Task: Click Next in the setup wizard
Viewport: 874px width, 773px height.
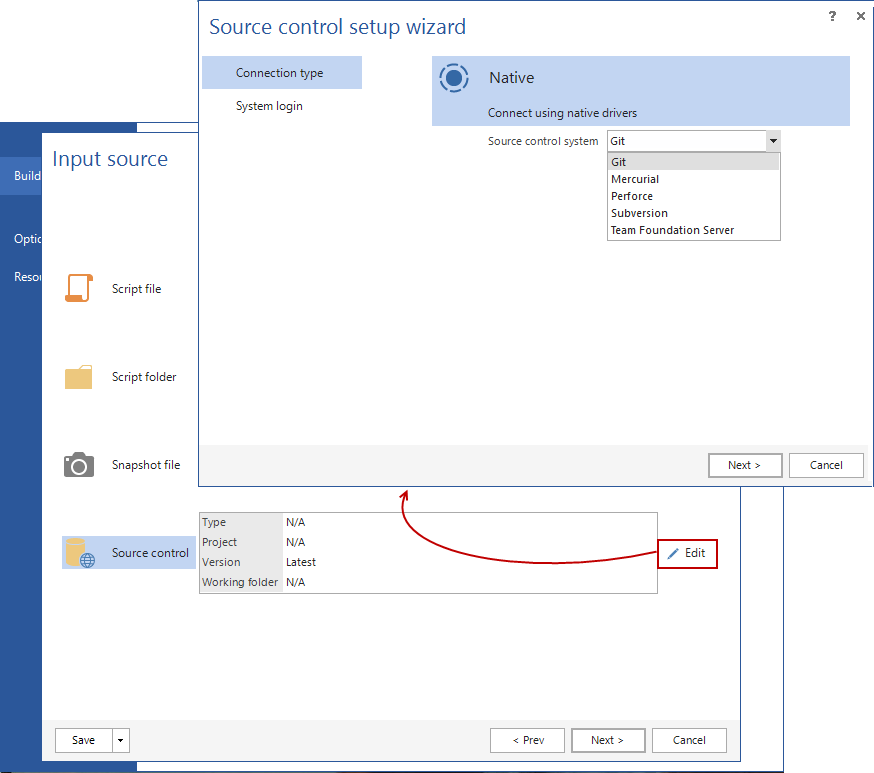Action: 744,465
